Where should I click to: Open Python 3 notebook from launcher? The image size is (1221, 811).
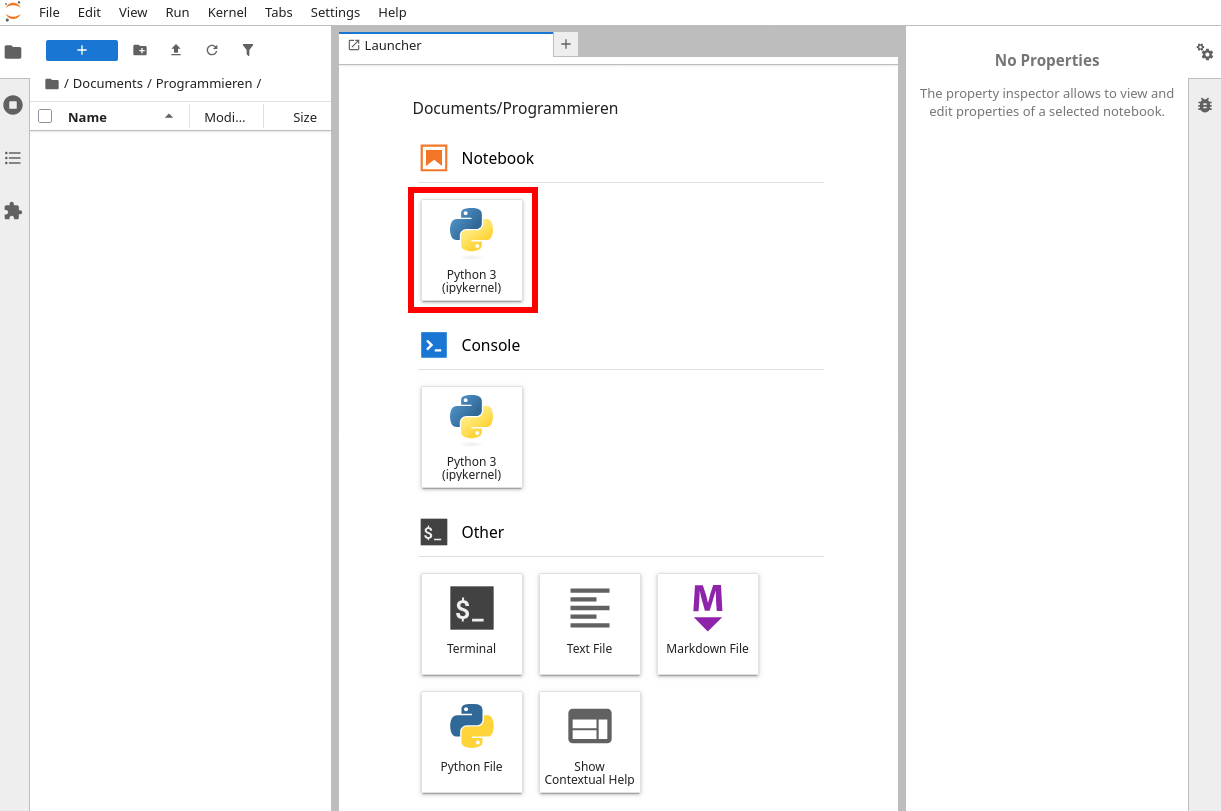[472, 249]
